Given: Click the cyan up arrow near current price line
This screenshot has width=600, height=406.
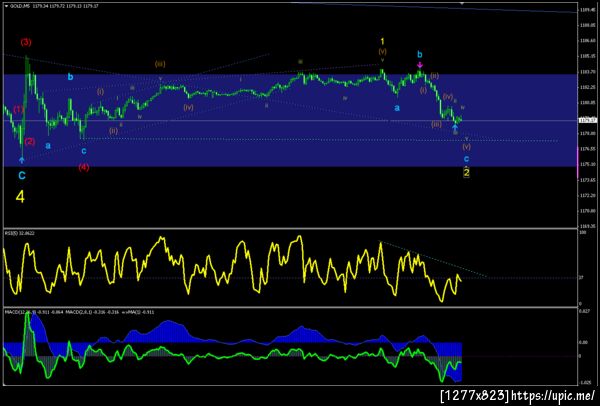Looking at the screenshot, I should point(455,126).
